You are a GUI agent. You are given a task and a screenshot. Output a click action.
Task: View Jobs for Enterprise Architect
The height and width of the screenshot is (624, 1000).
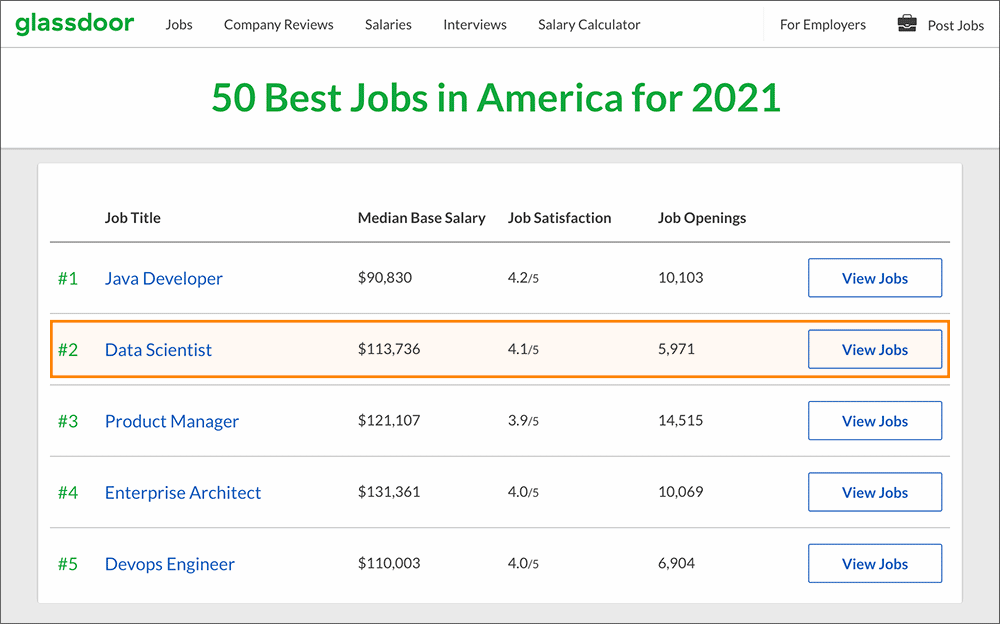[x=875, y=492]
